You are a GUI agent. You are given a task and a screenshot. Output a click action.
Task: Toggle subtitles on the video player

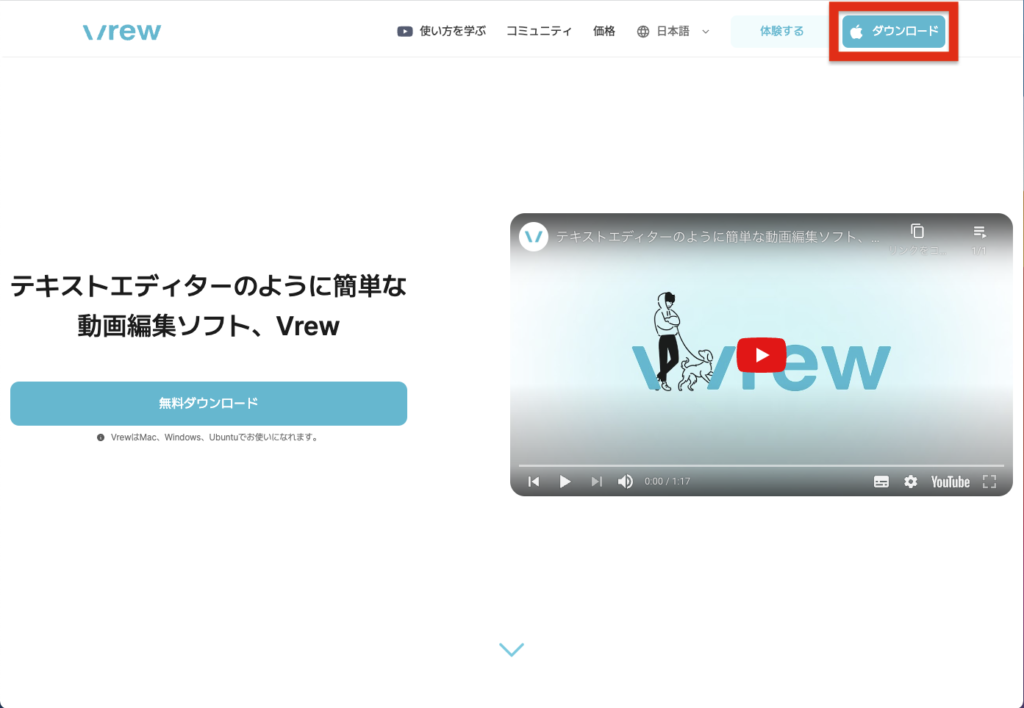coord(881,482)
